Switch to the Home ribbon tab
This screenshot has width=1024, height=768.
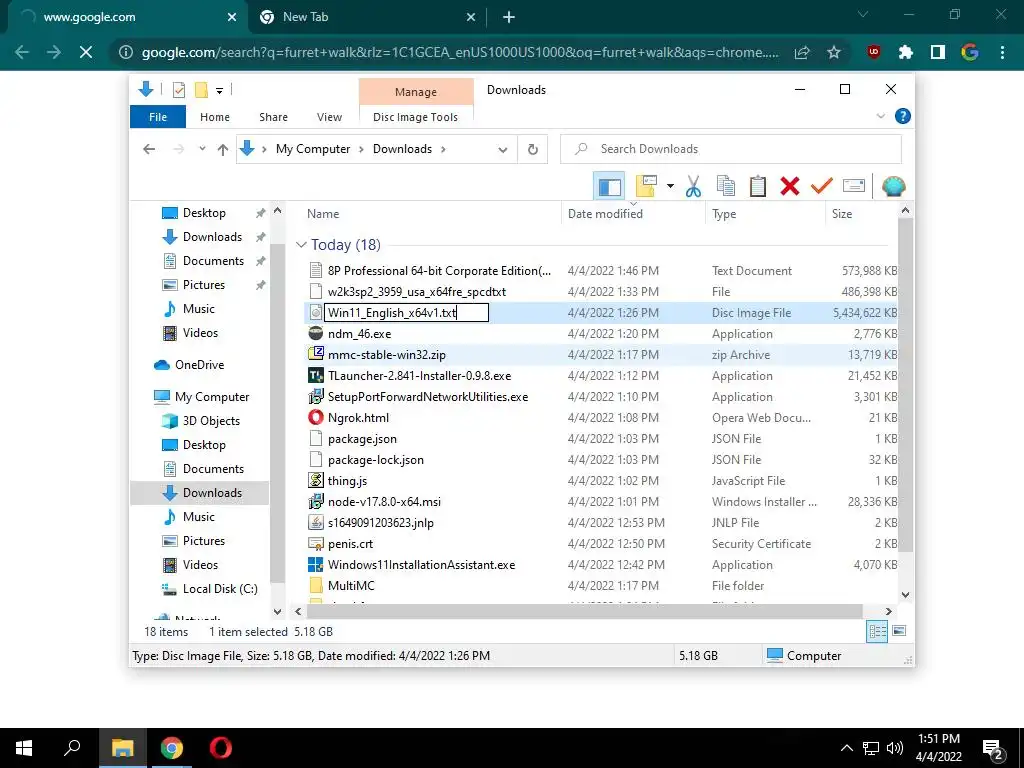point(215,117)
